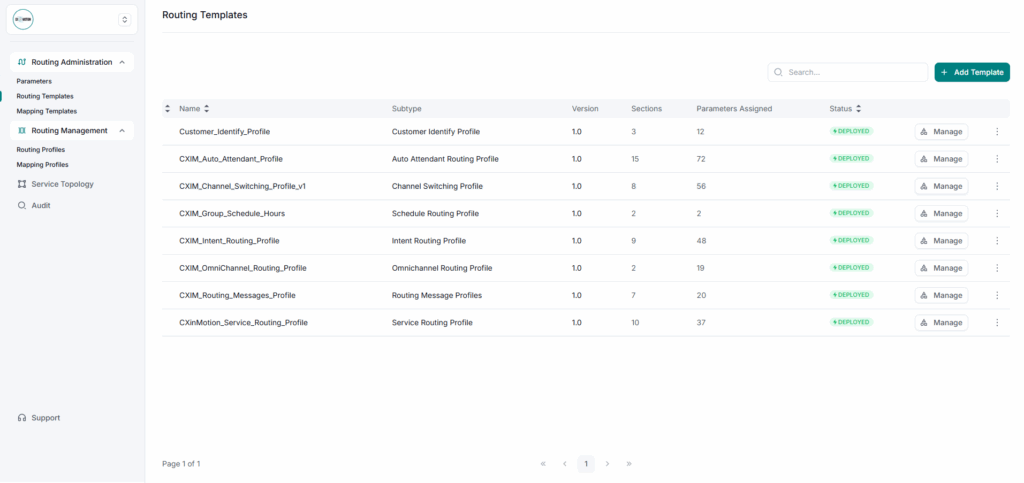Open three-dot menu for CXinMotion_Service_Routing_Profile row
1024x483 pixels.
[996, 323]
